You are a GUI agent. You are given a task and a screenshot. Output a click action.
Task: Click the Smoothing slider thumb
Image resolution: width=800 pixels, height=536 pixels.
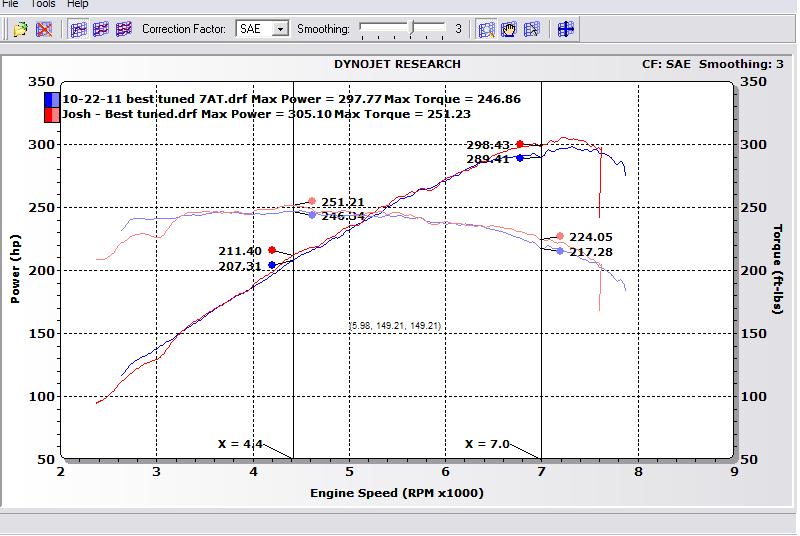click(x=412, y=28)
